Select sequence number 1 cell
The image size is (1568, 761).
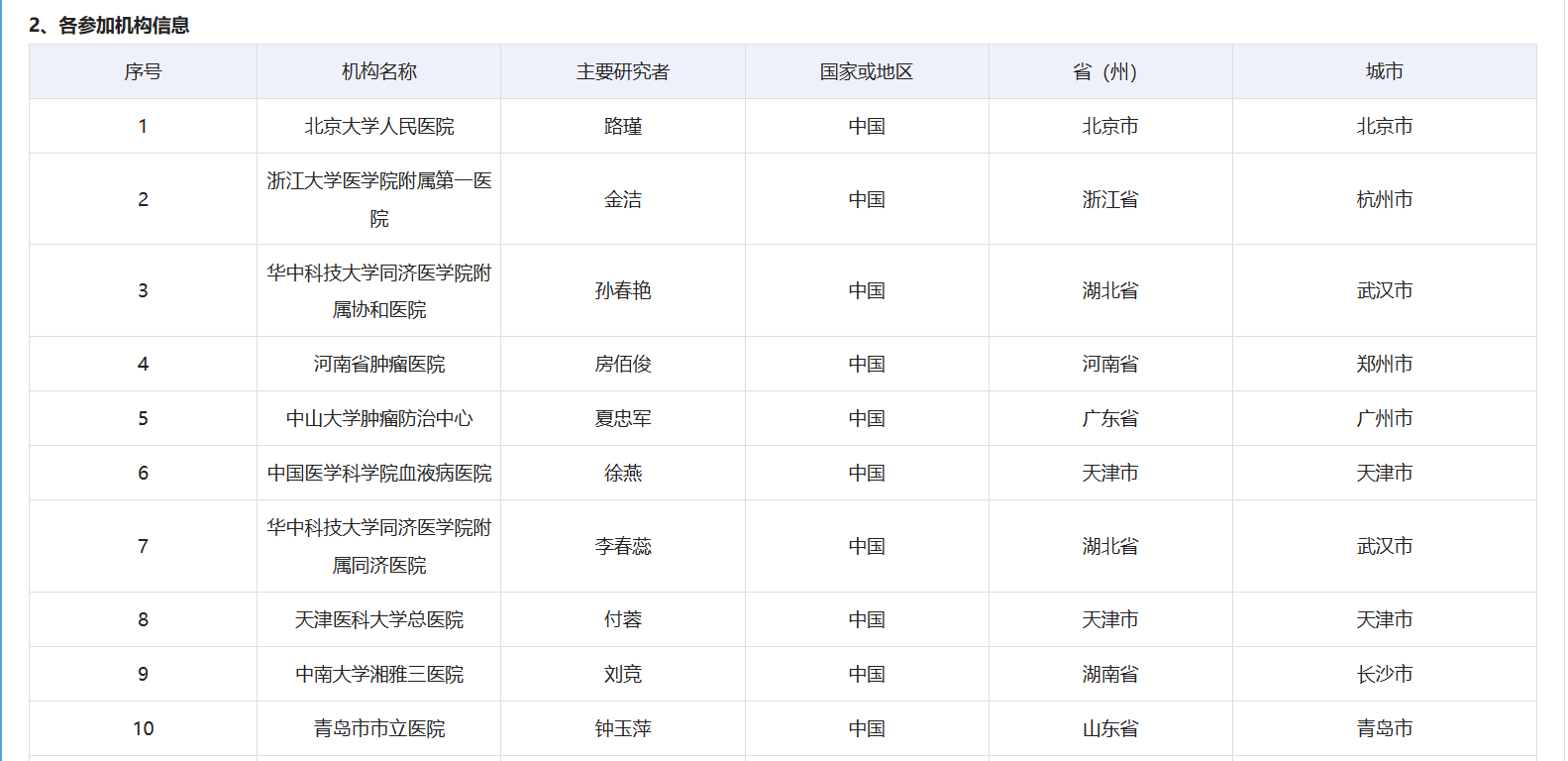143,126
